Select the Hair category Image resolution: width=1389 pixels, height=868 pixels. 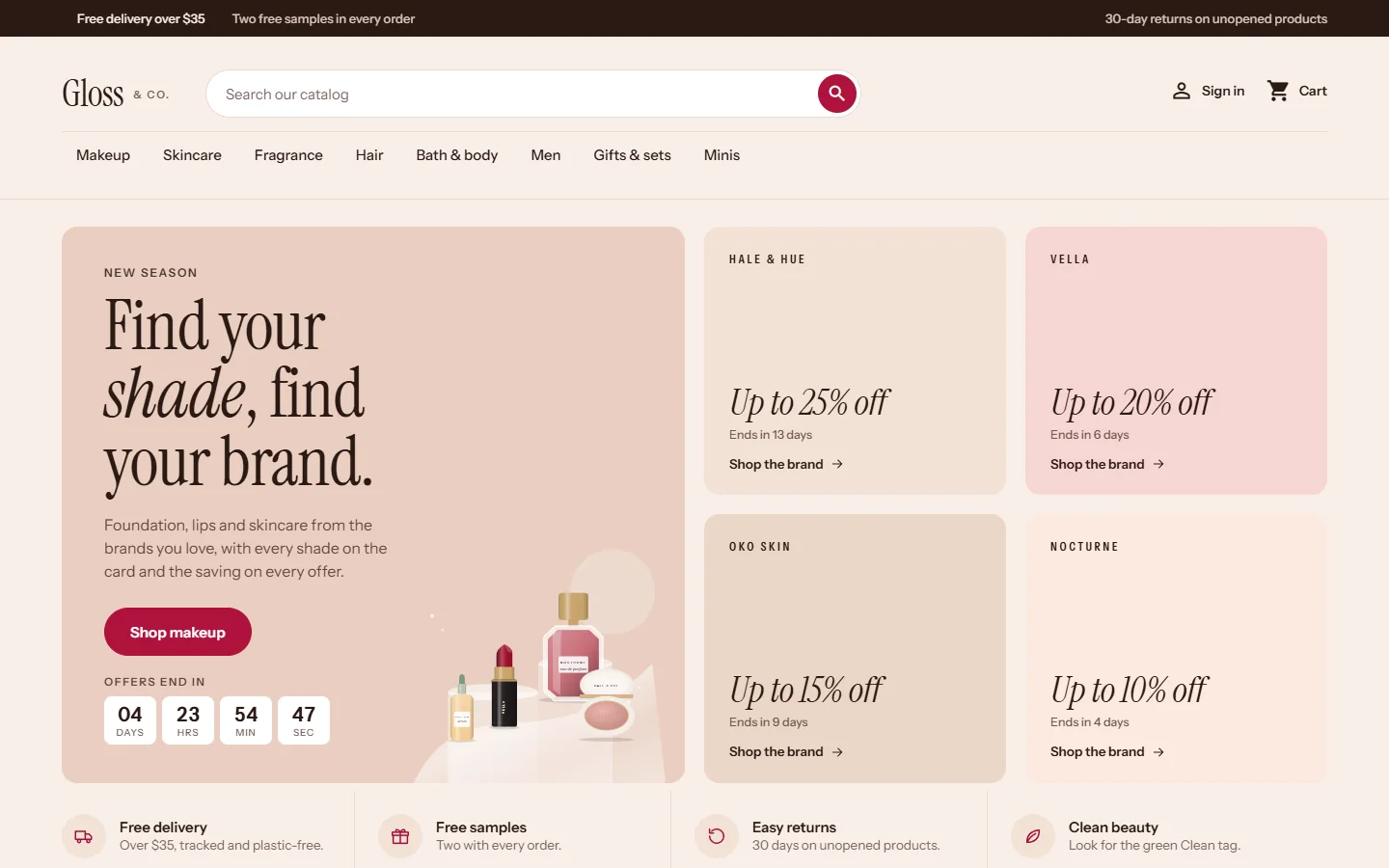tap(369, 155)
